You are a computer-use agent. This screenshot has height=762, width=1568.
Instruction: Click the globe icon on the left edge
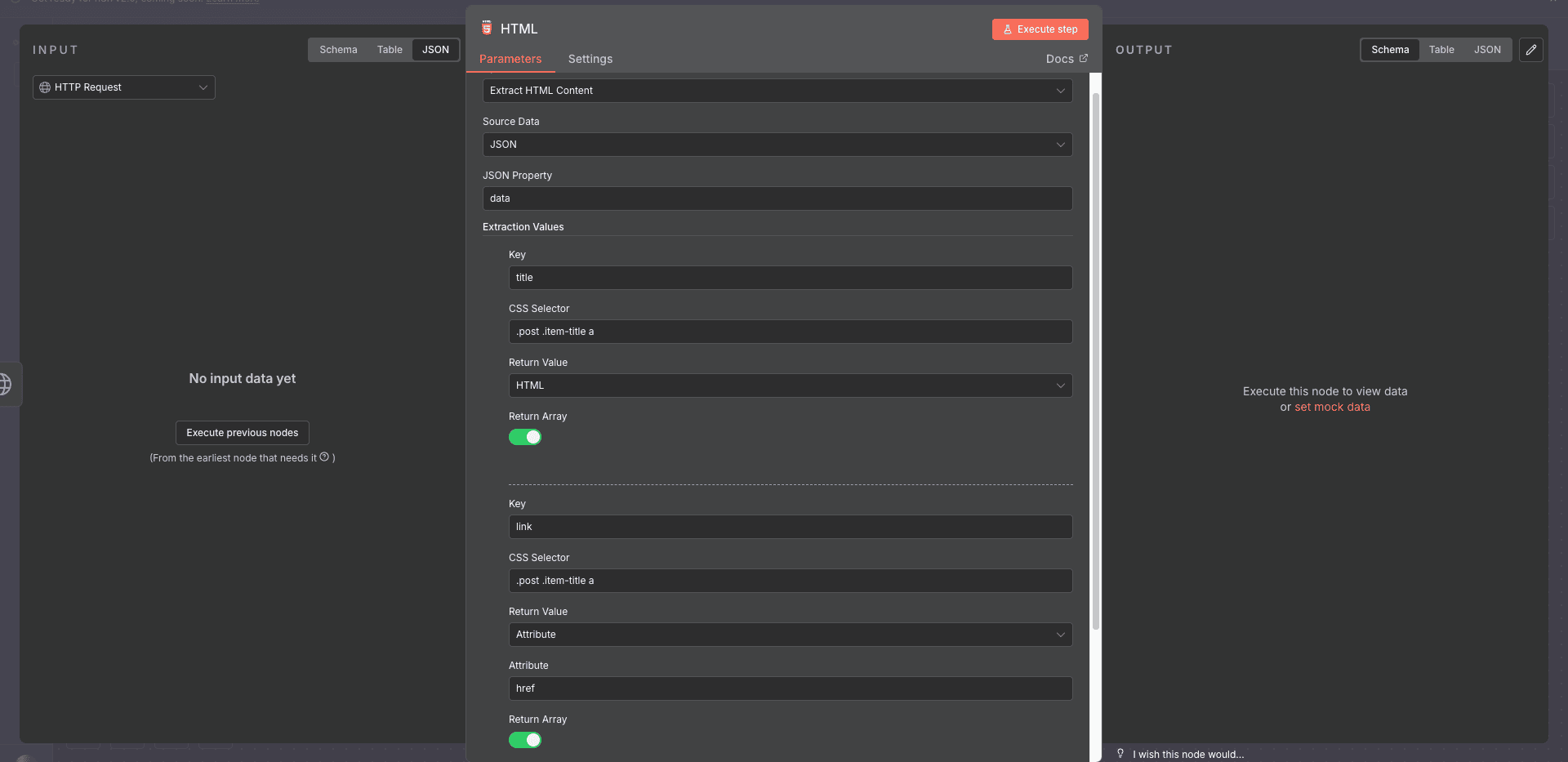7,384
